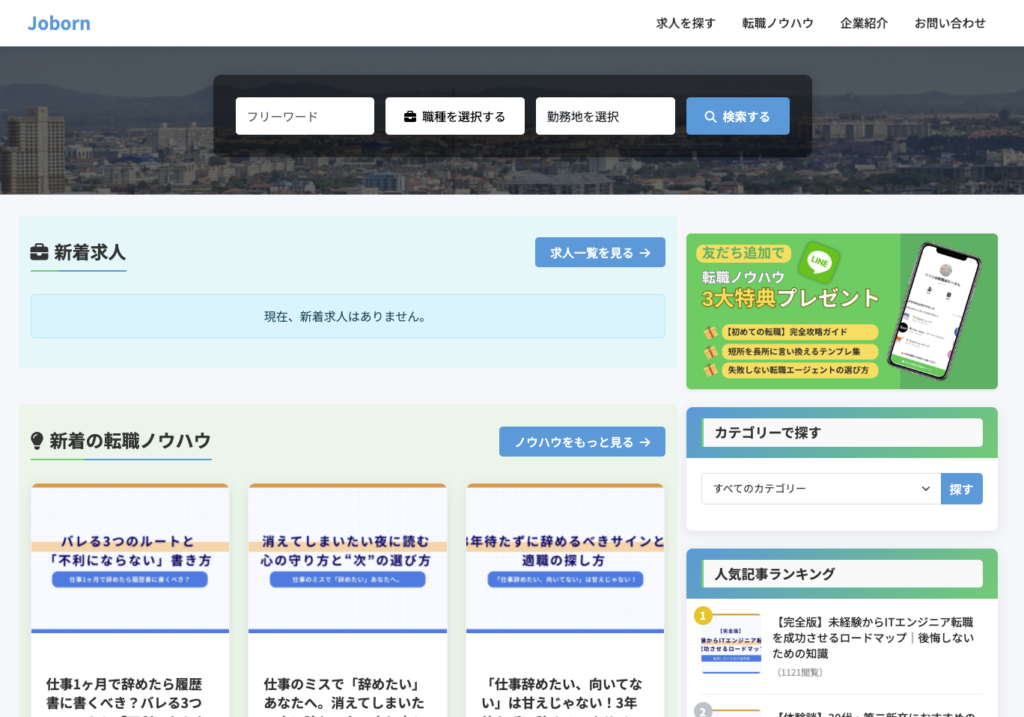
Task: Focus the フリーワード search field
Action: (305, 116)
